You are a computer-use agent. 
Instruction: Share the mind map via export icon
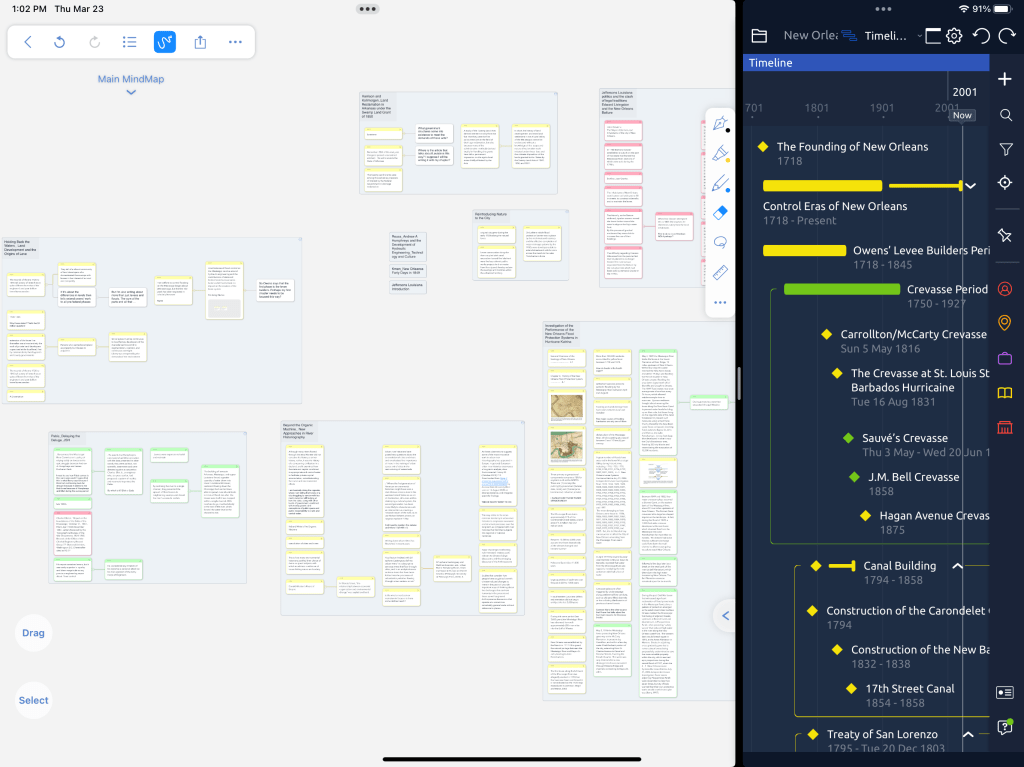[x=200, y=42]
